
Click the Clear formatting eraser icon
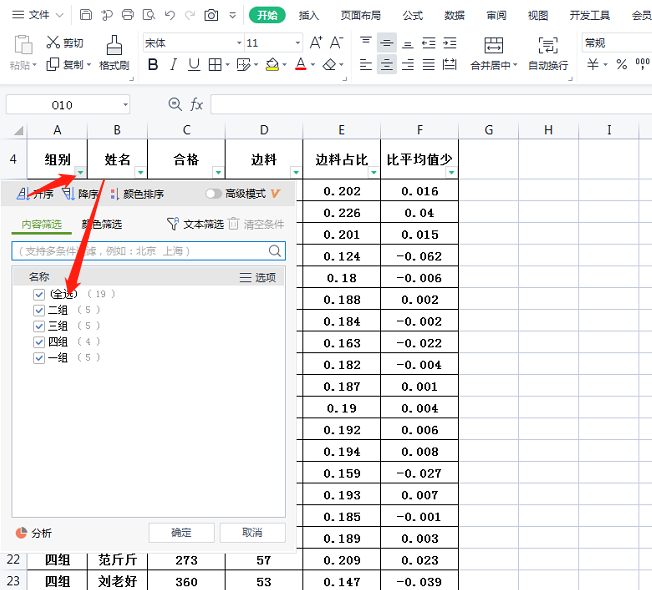(330, 64)
